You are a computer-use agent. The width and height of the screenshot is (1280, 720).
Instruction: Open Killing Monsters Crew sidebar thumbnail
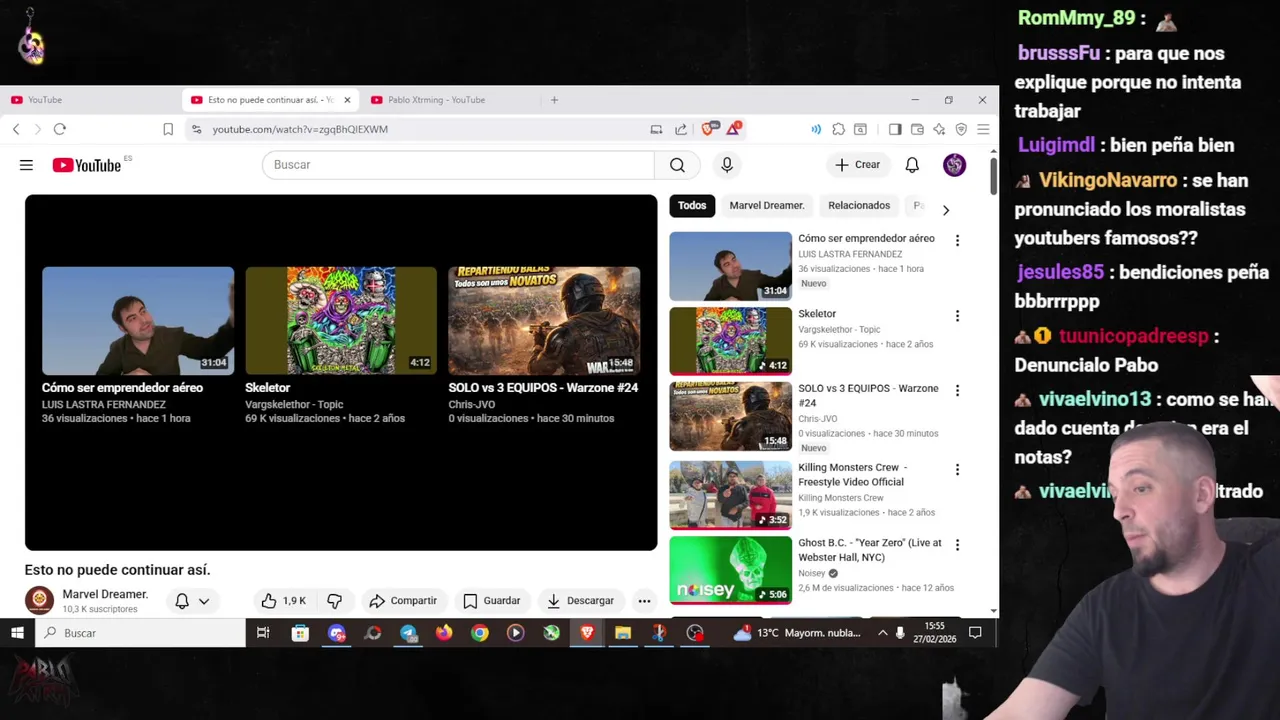tap(730, 495)
